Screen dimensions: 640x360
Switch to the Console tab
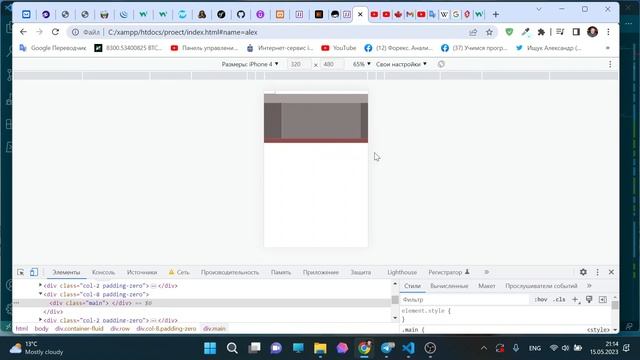[103, 272]
